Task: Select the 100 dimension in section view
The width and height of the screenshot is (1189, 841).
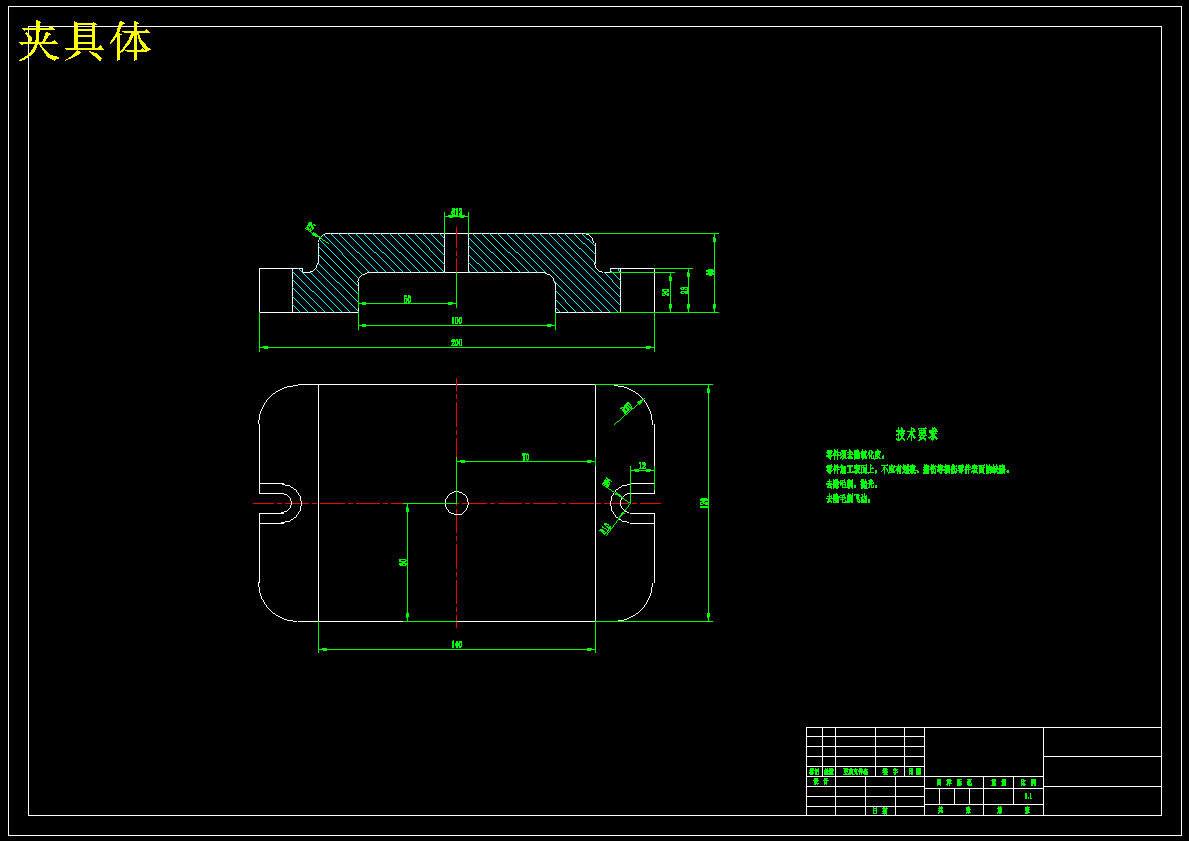Action: tap(456, 321)
